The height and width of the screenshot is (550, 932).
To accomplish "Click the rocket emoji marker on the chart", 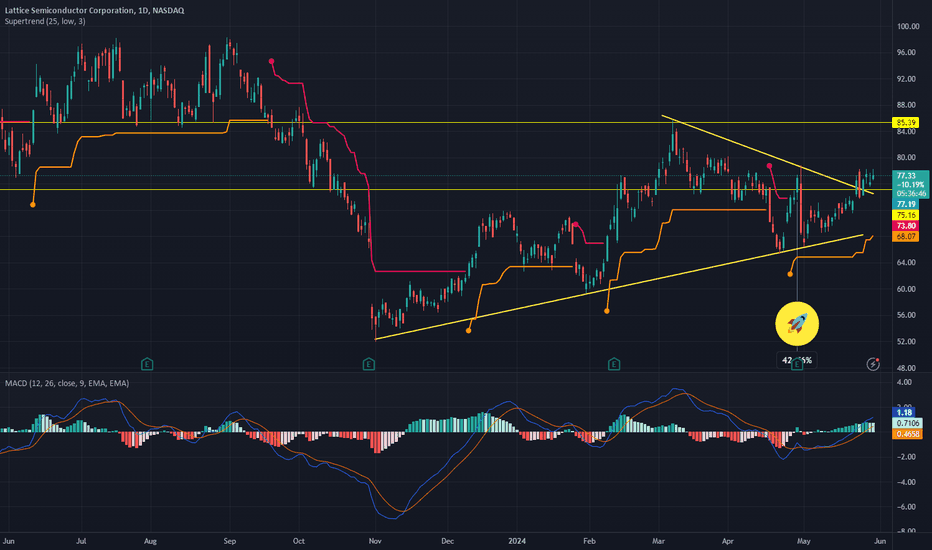I will 797,324.
